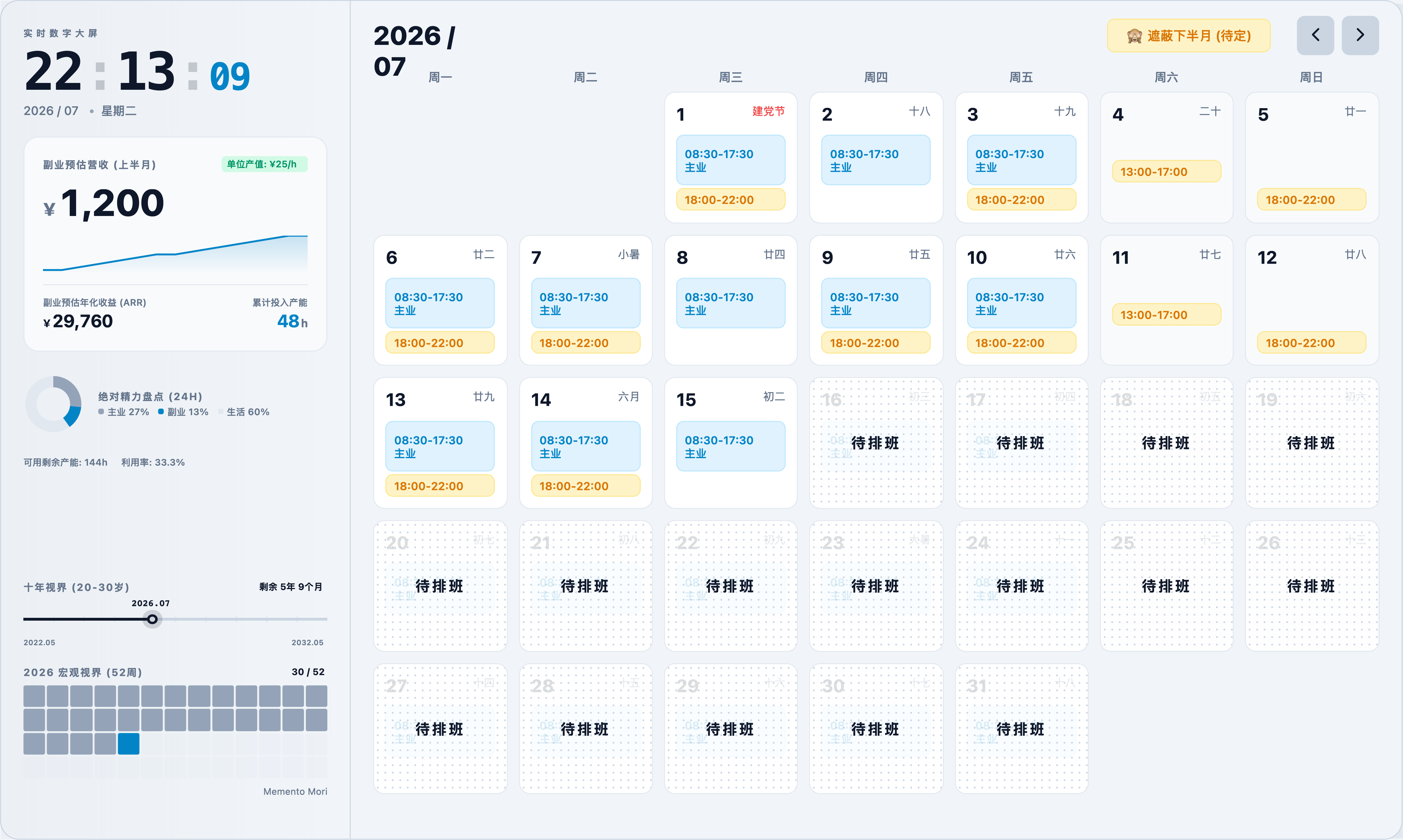1403x840 pixels.
Task: Click the 待排班 cell for day 16
Action: [876, 443]
